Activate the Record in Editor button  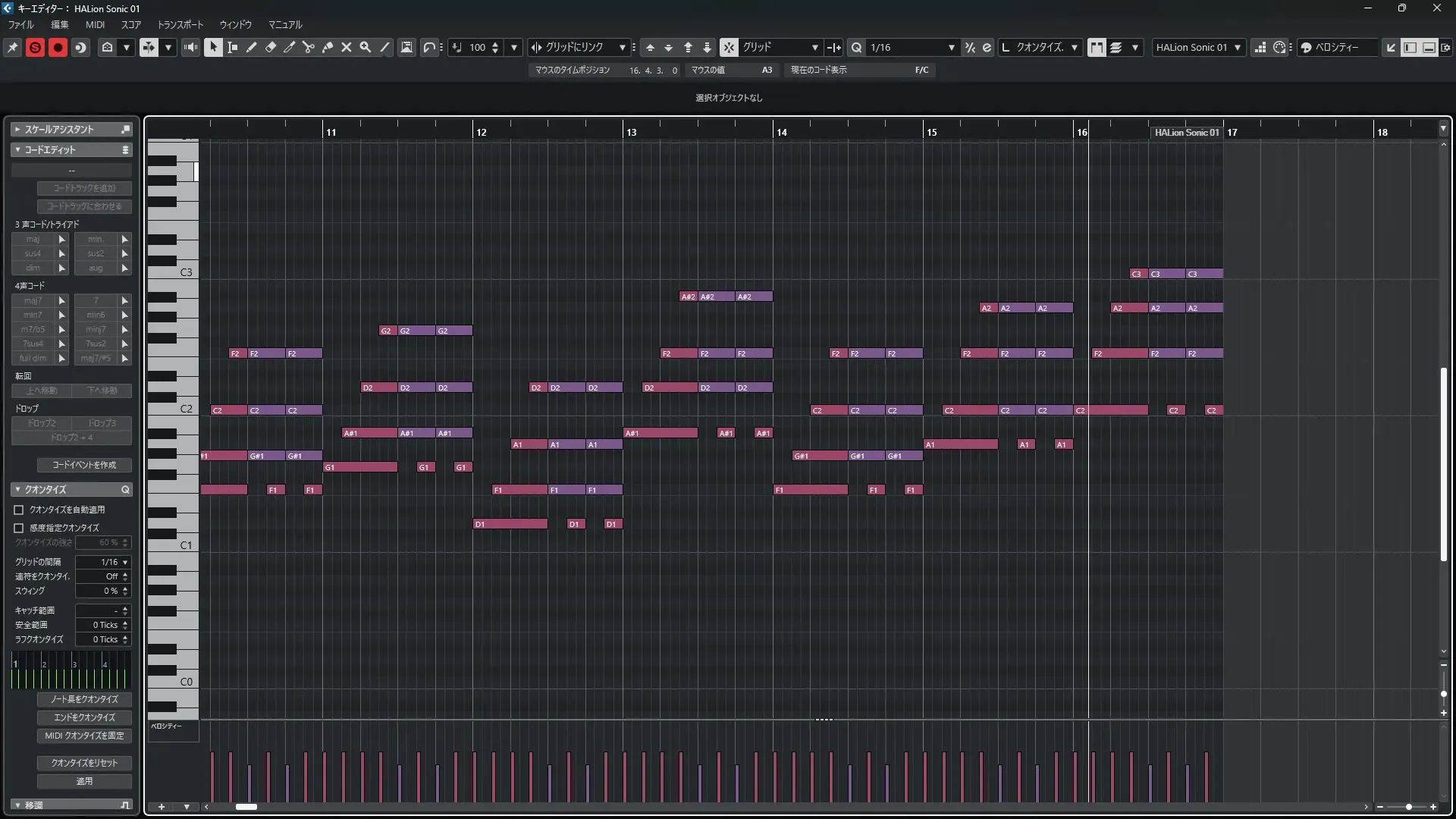pos(58,48)
